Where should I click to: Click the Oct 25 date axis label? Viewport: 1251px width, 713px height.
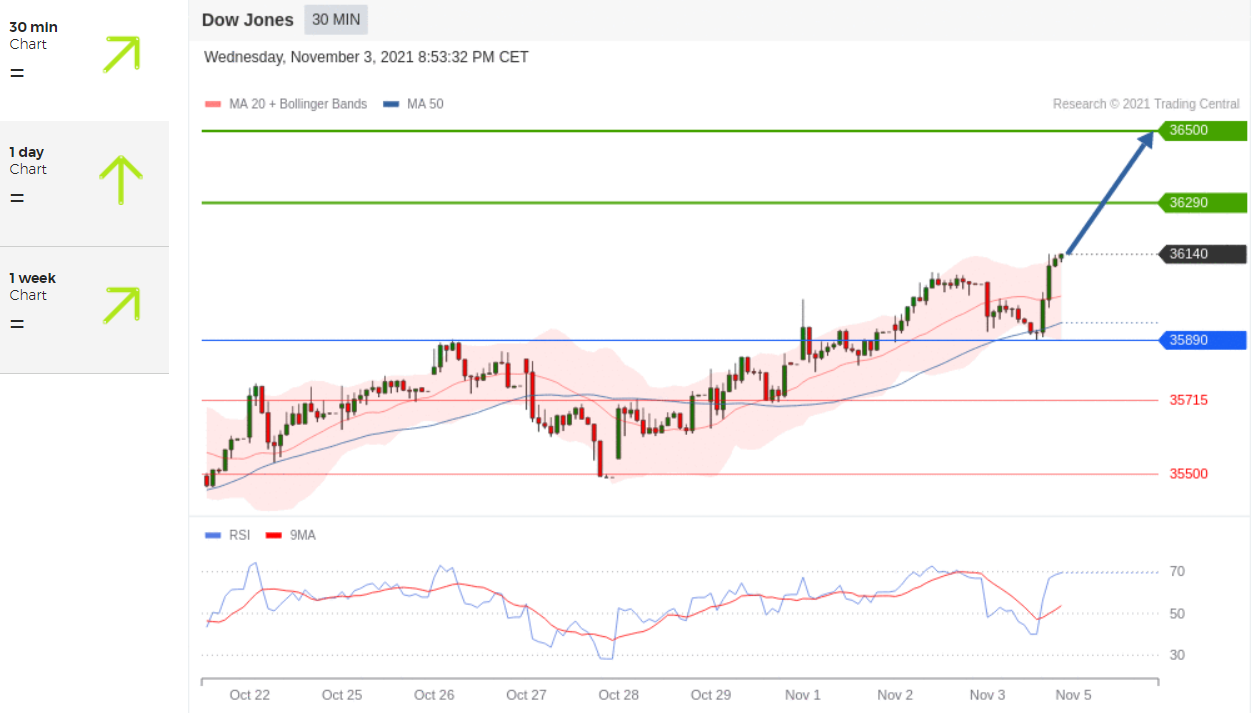tap(341, 695)
